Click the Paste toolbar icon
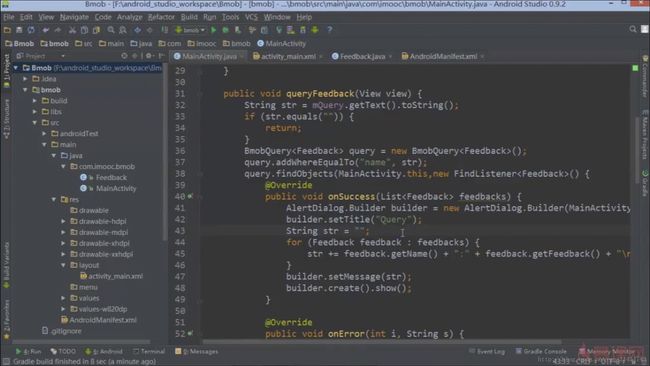The width and height of the screenshot is (650, 366). [x=96, y=30]
